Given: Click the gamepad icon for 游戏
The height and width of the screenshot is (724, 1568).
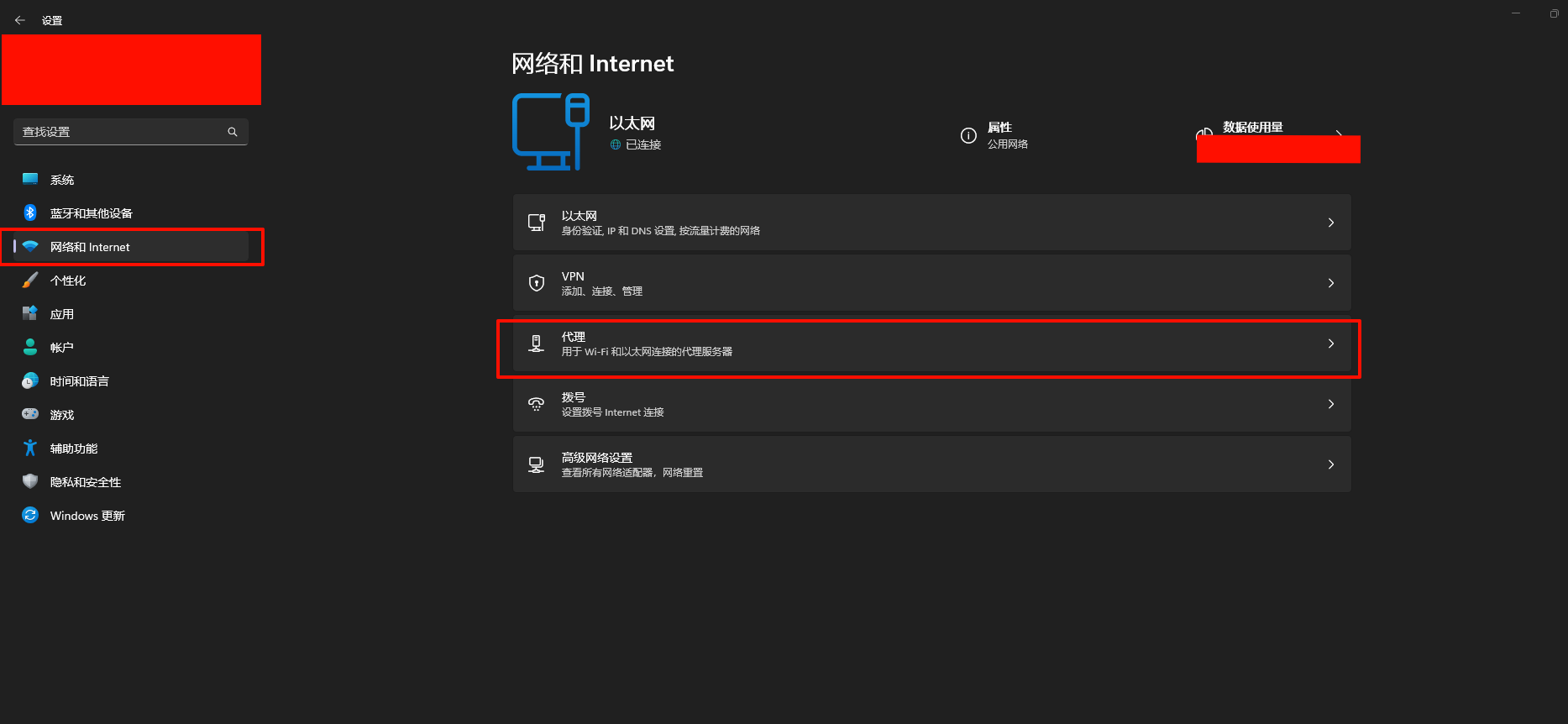Looking at the screenshot, I should (x=30, y=414).
